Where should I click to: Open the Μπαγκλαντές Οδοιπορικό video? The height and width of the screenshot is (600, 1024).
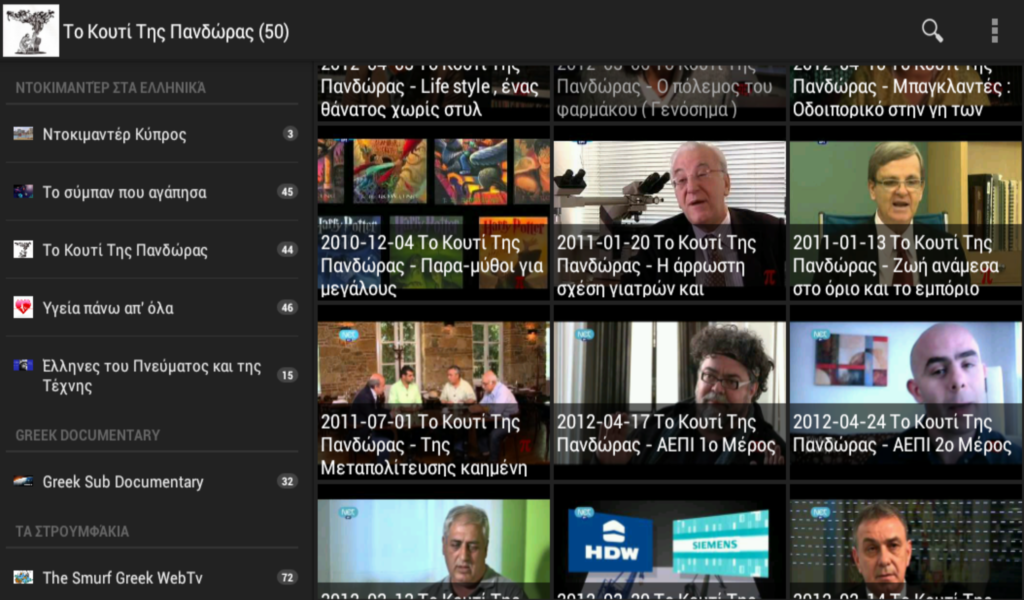coord(905,92)
